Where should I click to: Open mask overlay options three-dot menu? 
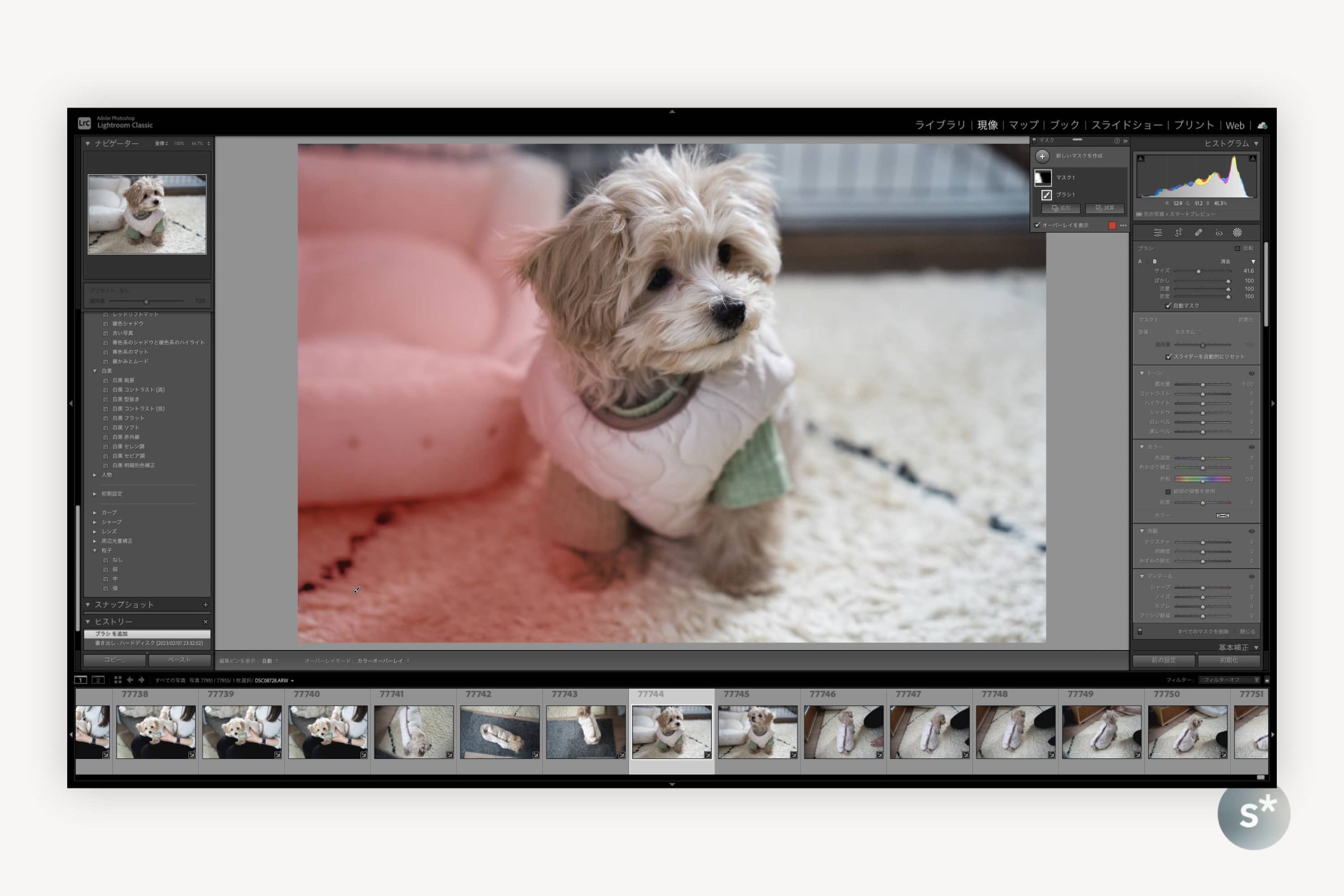(1123, 225)
